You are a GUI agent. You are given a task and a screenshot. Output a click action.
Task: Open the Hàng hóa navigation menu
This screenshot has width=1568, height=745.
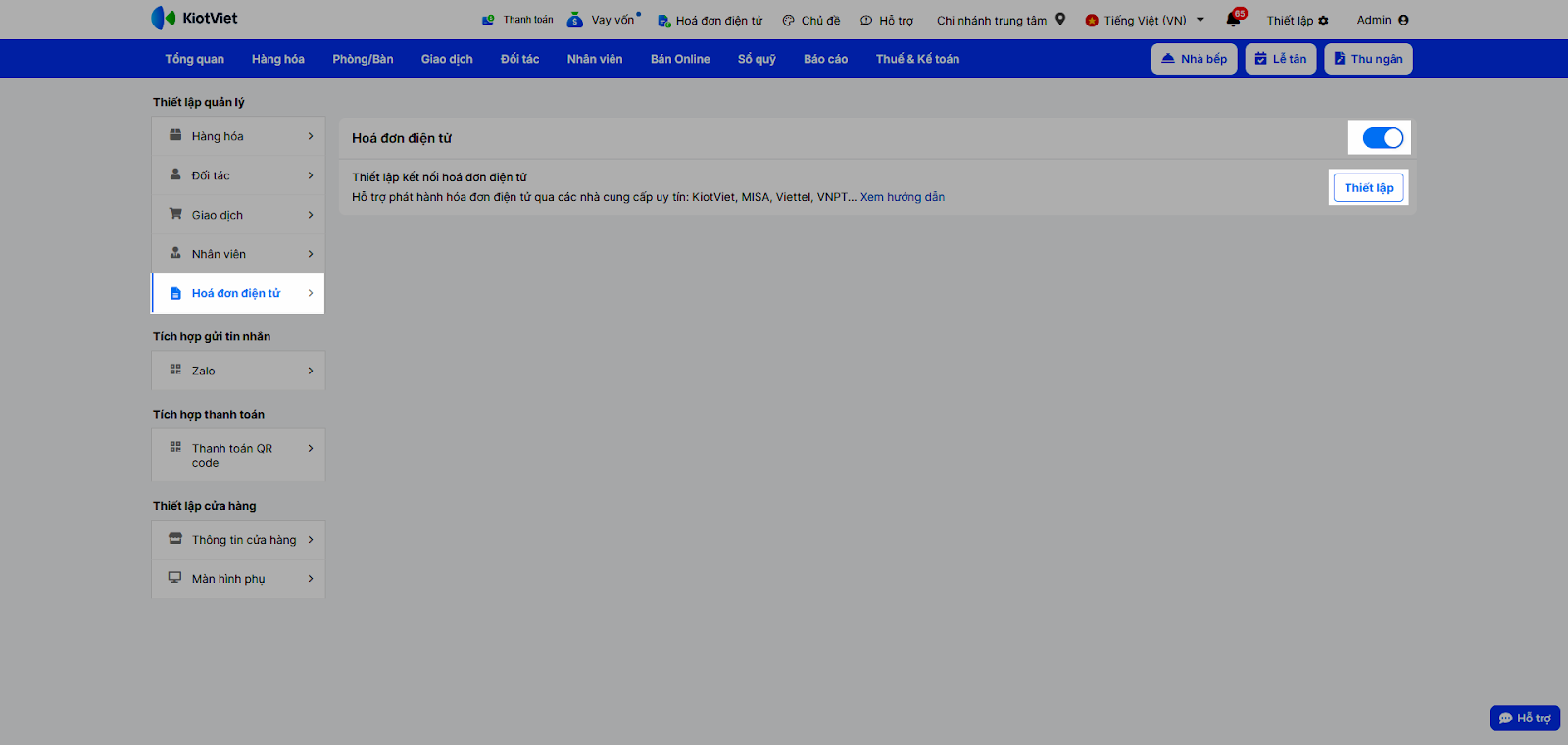[x=278, y=59]
